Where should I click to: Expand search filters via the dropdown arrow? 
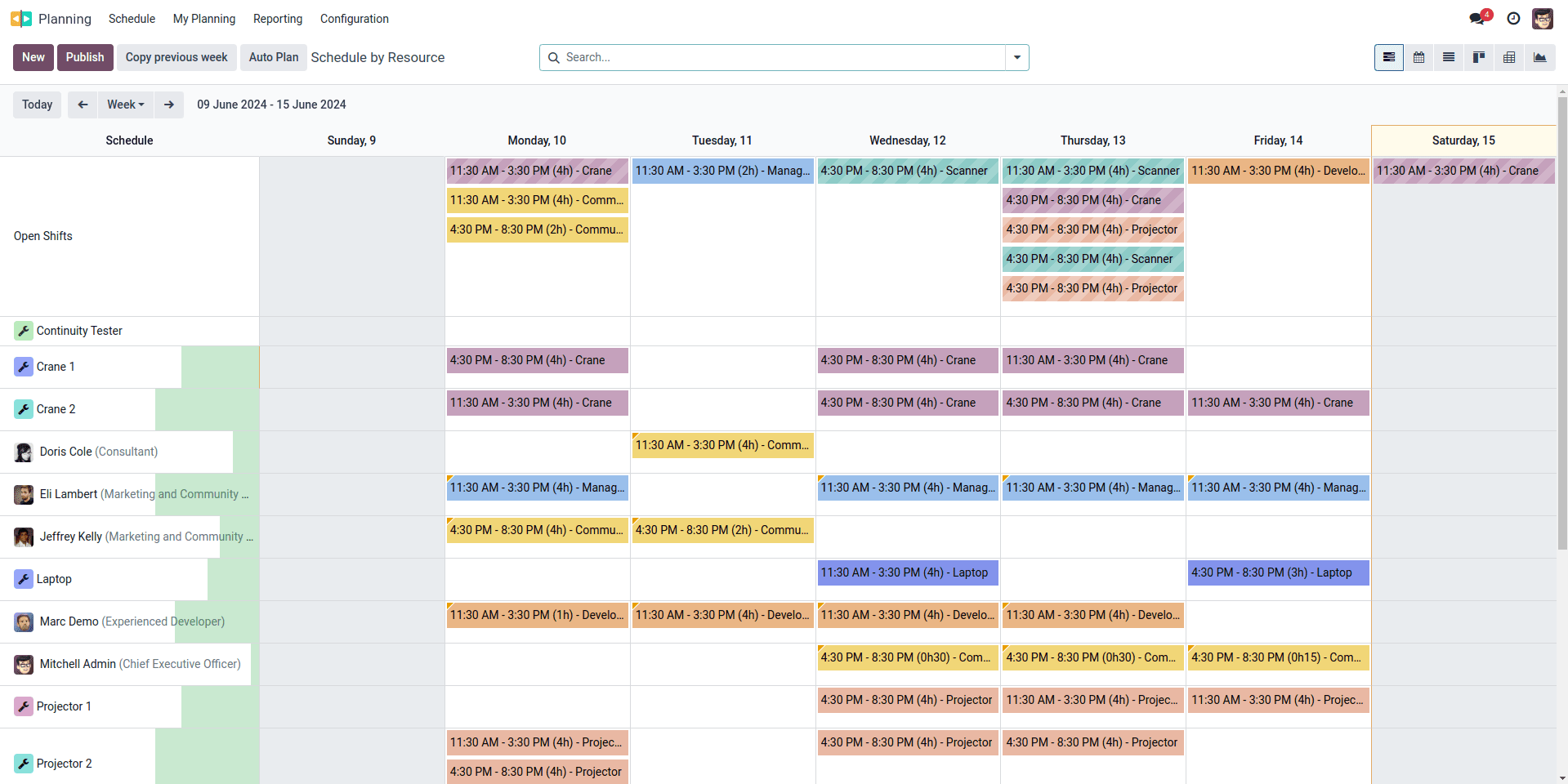1016,57
